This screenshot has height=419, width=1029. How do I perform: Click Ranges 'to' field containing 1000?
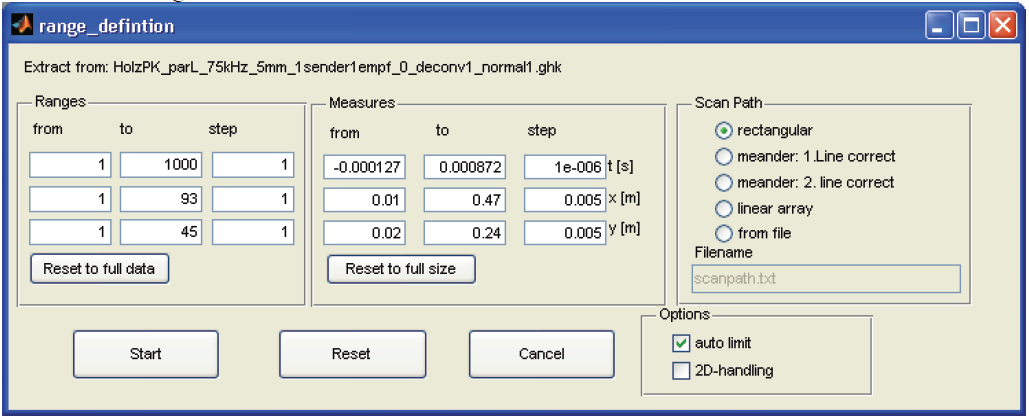[x=161, y=165]
